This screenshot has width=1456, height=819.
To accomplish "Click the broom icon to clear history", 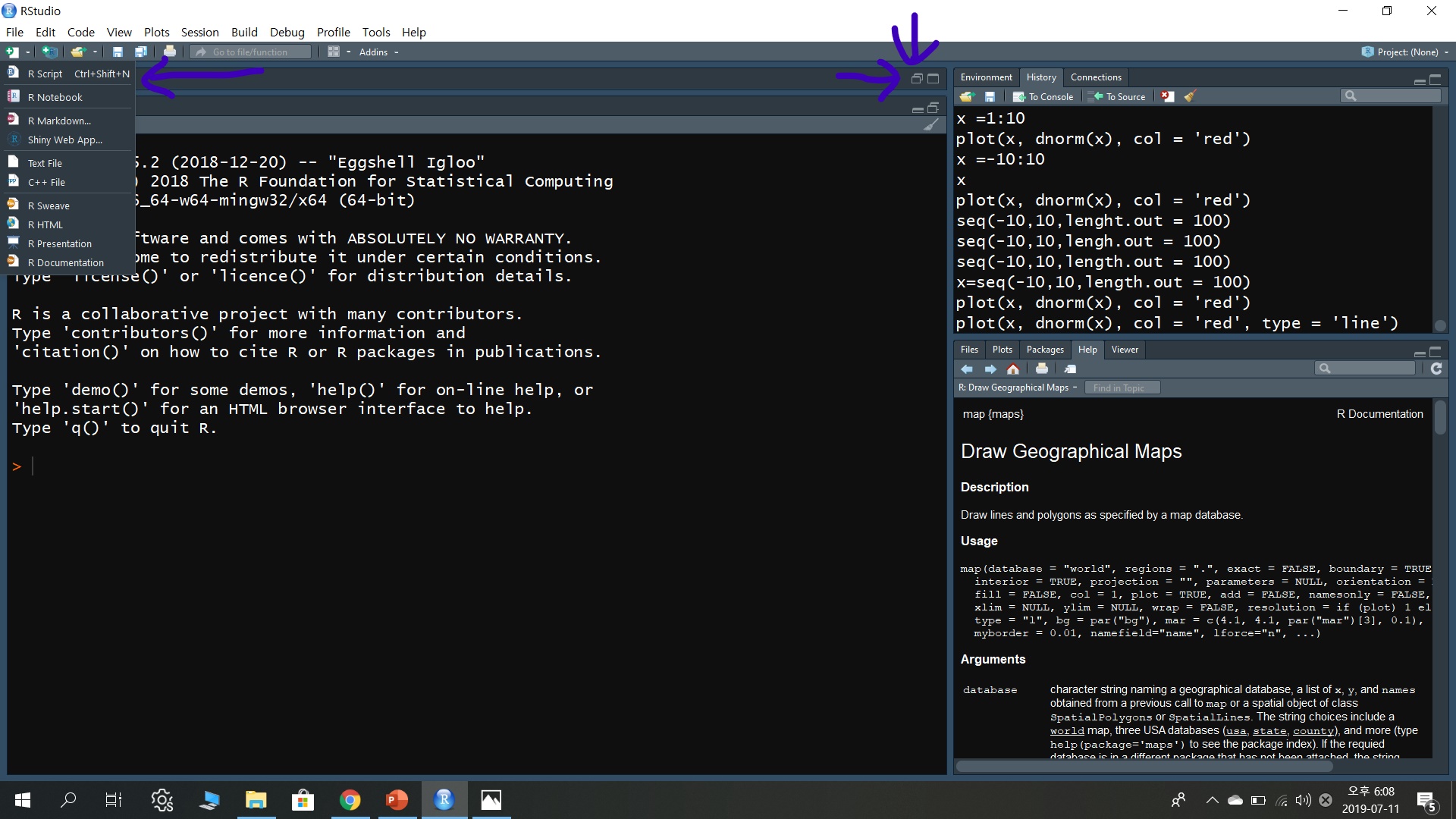I will click(x=1190, y=96).
